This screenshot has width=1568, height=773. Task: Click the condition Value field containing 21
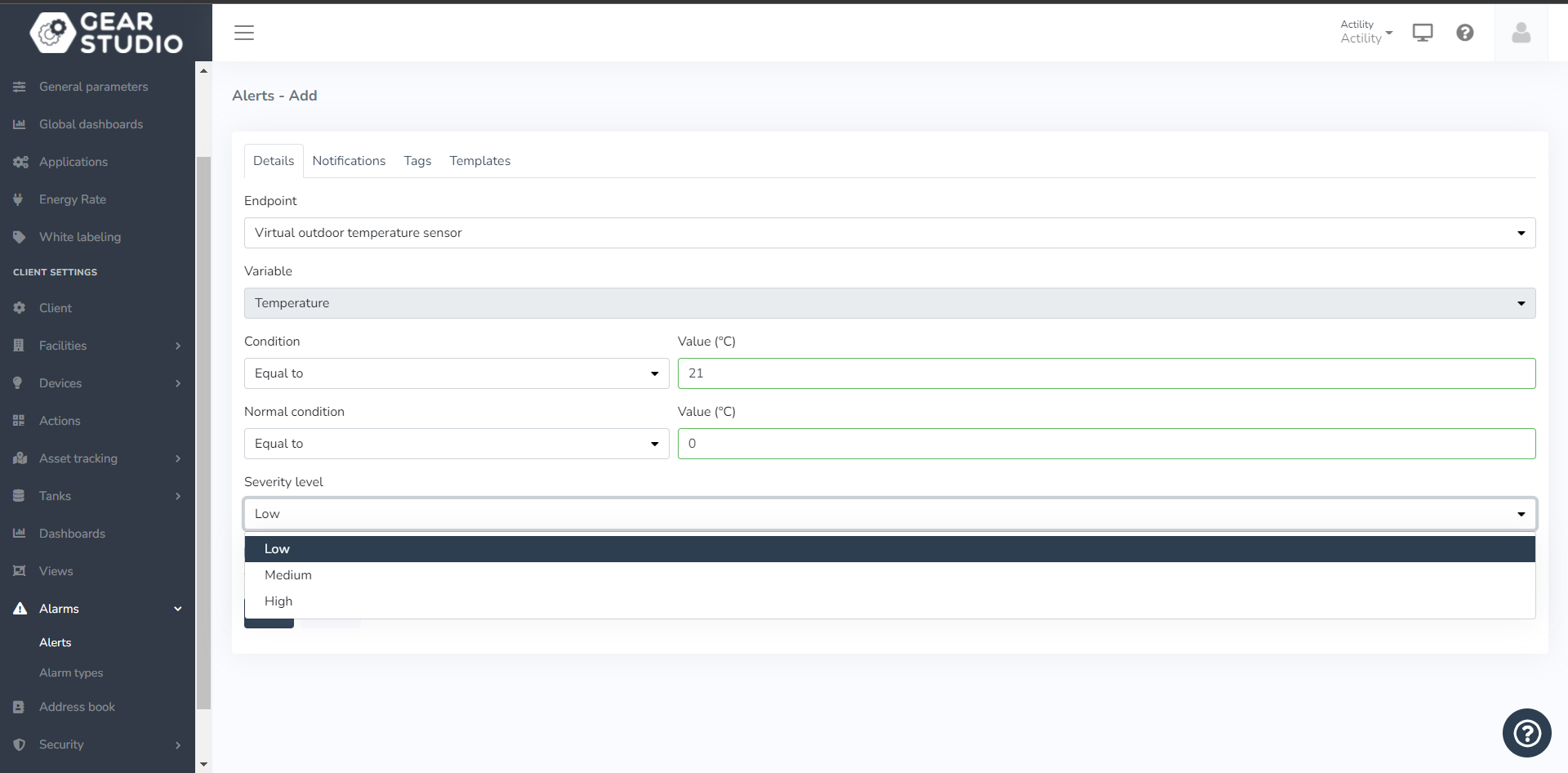pyautogui.click(x=1106, y=373)
